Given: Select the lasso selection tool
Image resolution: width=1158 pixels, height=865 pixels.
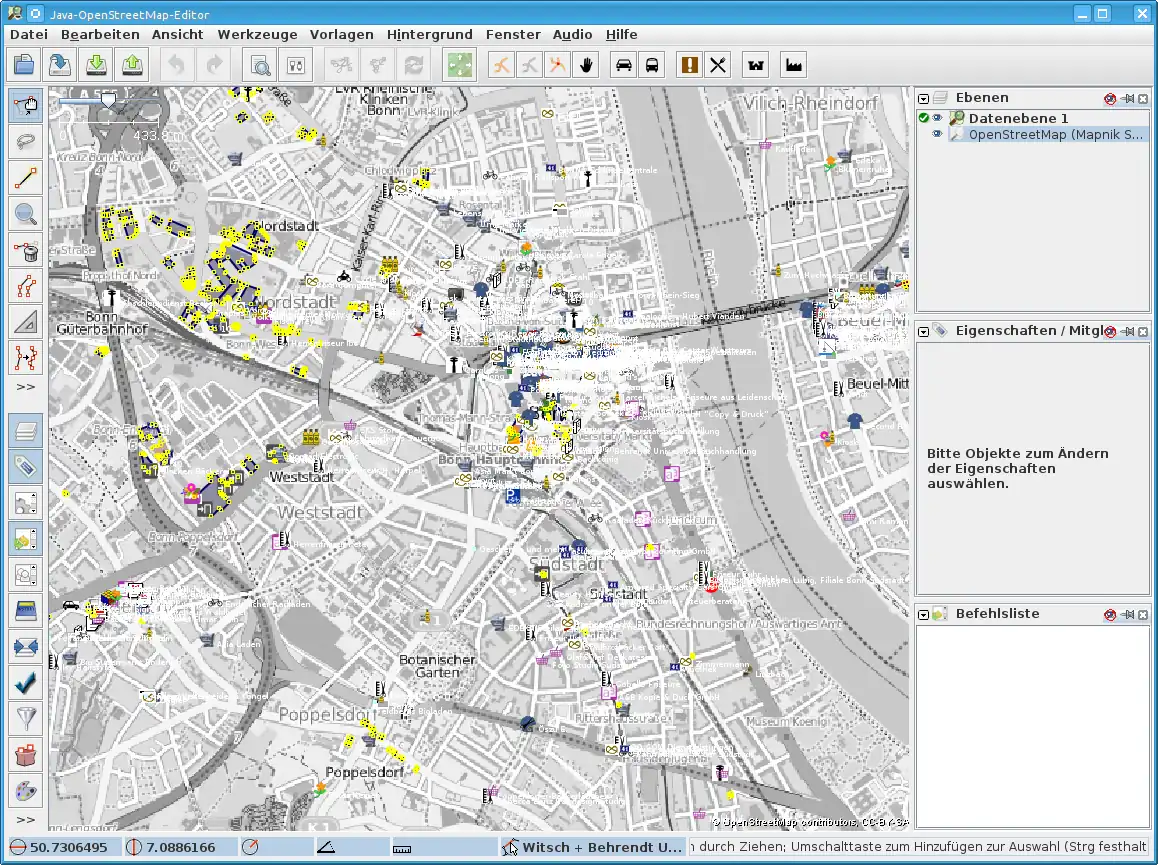Looking at the screenshot, I should 26,143.
